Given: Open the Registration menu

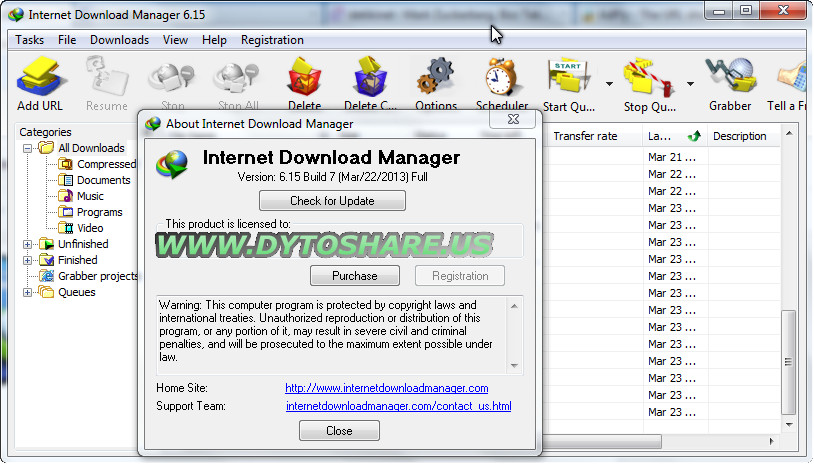Looking at the screenshot, I should tap(272, 40).
